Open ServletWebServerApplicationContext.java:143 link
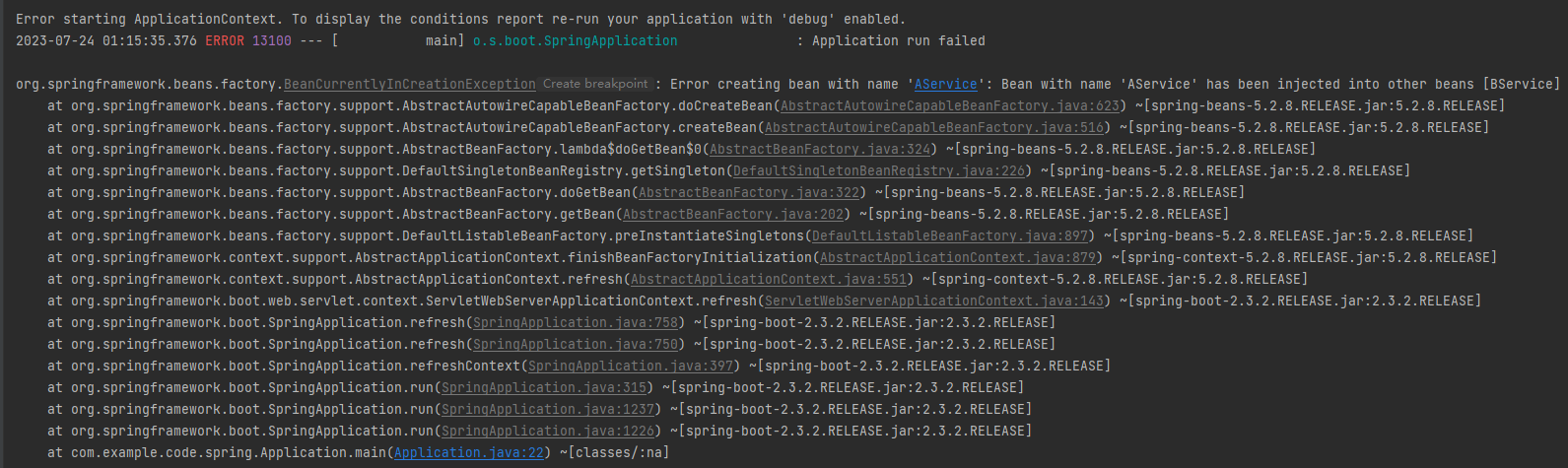The height and width of the screenshot is (468, 1568). 934,301
